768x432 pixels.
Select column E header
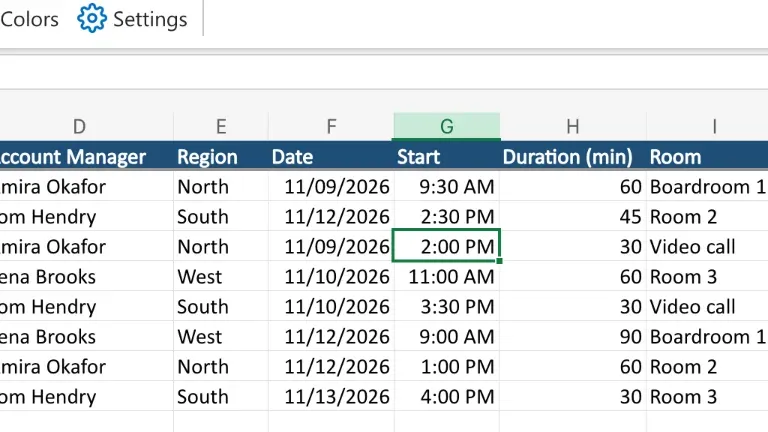[221, 126]
